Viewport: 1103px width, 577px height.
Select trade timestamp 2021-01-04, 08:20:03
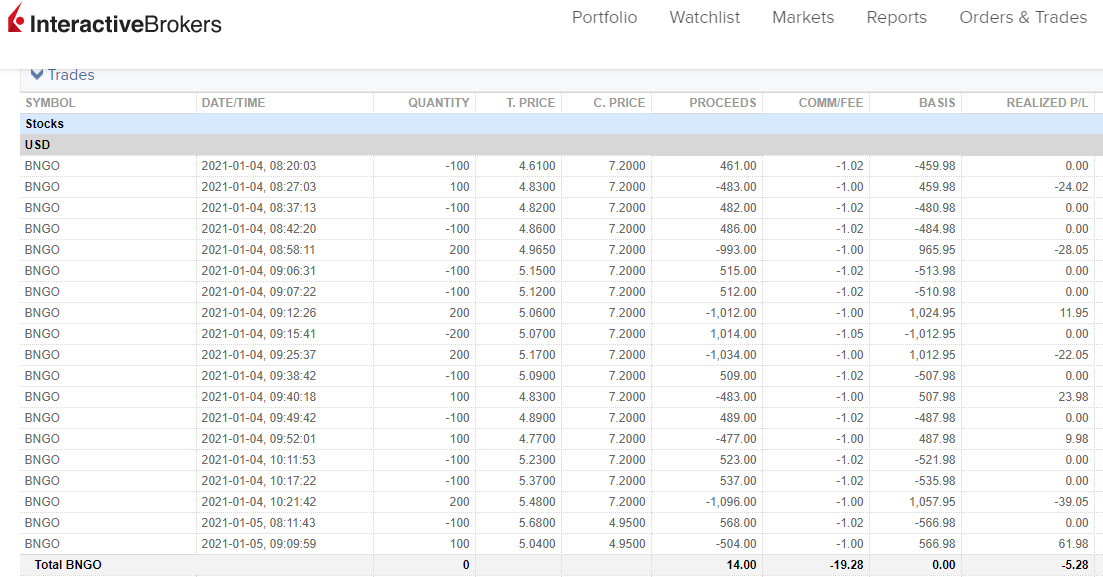pyautogui.click(x=259, y=166)
